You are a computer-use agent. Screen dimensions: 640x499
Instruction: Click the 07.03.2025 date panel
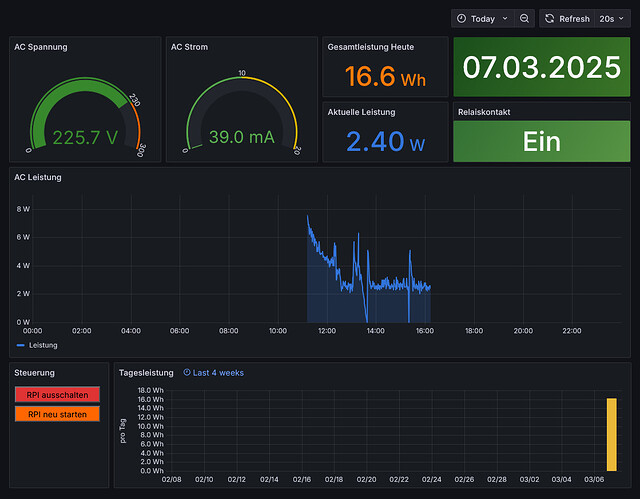542,67
